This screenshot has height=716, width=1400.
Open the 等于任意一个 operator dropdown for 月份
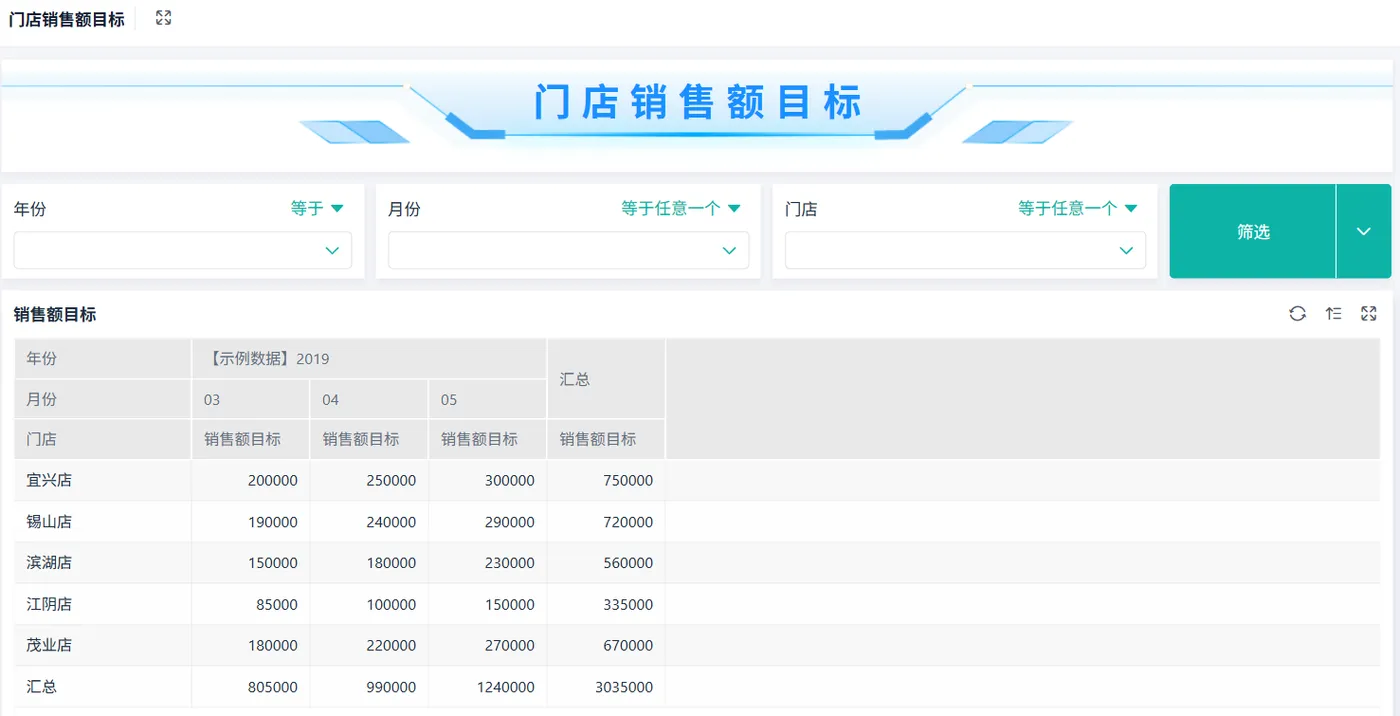(681, 208)
